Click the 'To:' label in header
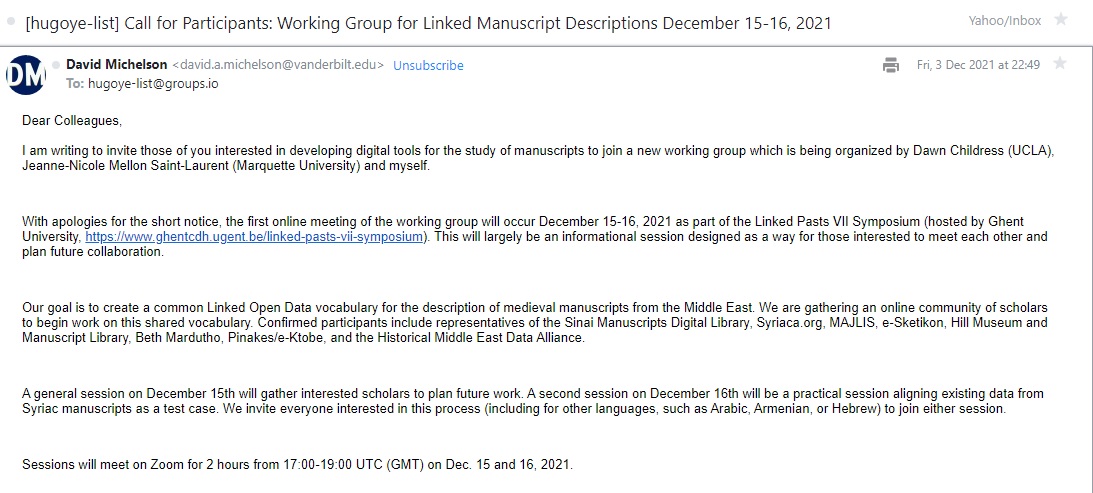The height and width of the screenshot is (493, 1093). coord(75,83)
